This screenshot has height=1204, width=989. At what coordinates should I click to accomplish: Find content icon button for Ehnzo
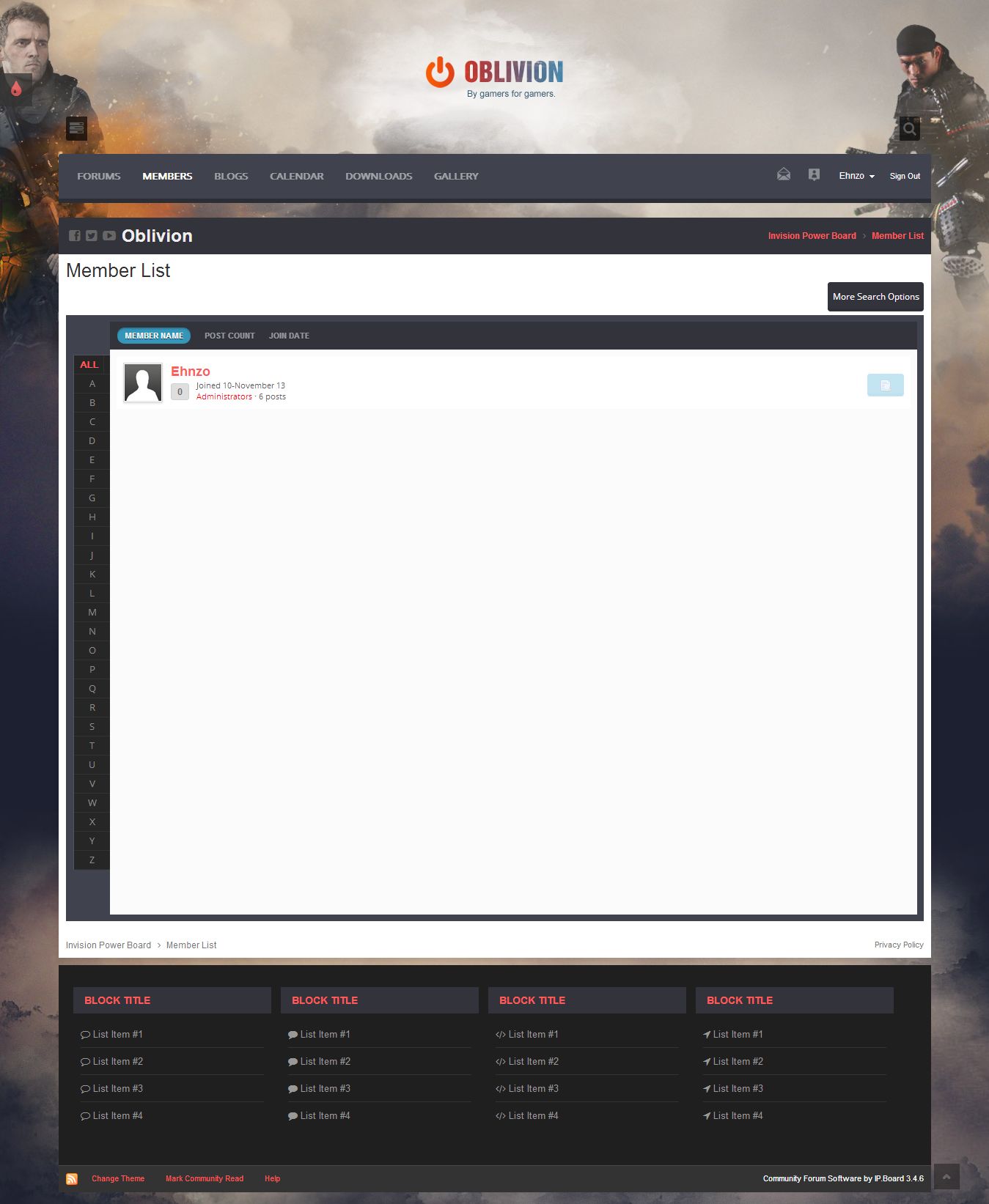[885, 385]
